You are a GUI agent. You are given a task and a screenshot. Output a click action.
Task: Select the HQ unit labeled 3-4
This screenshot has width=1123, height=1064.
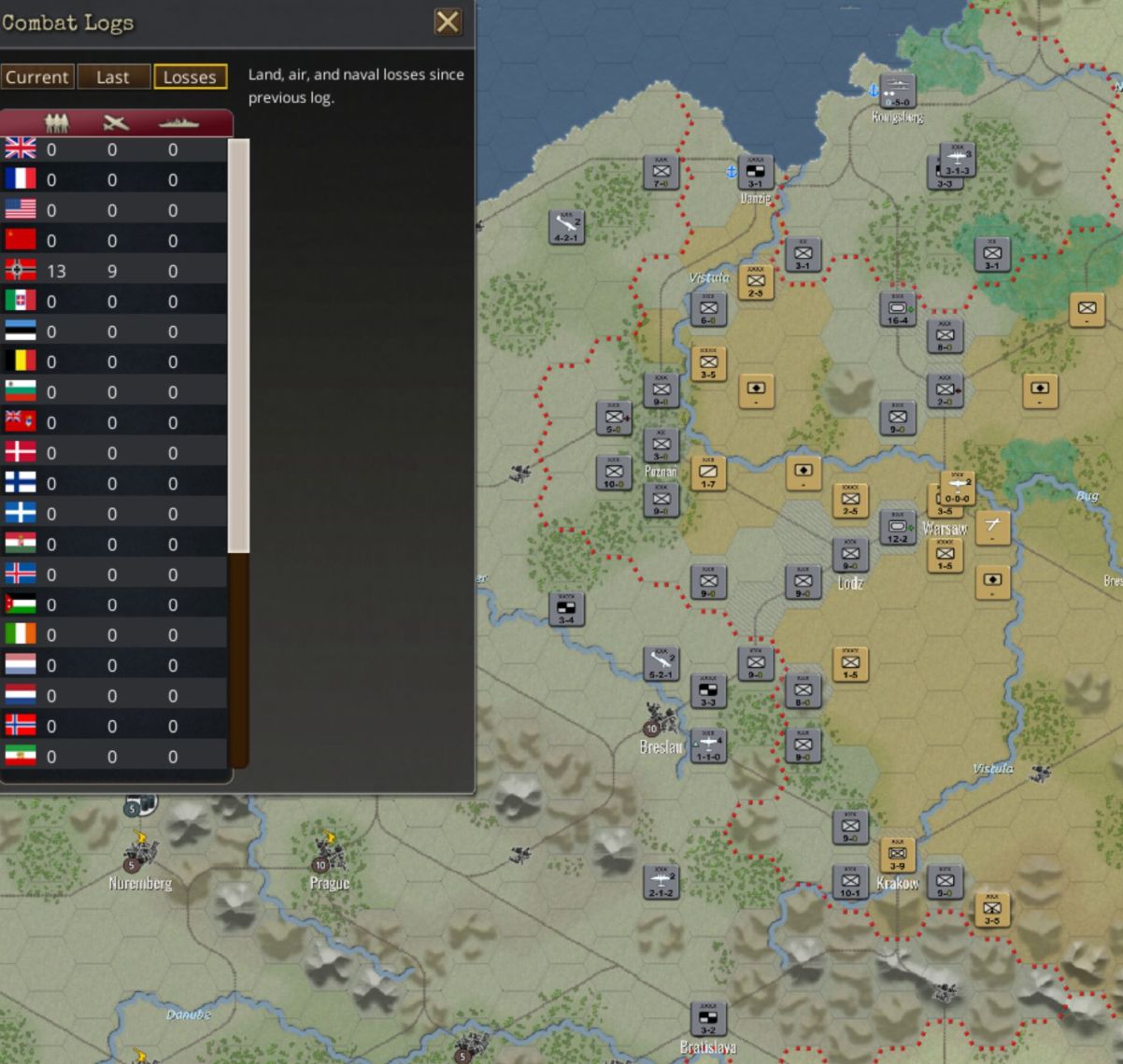(566, 609)
